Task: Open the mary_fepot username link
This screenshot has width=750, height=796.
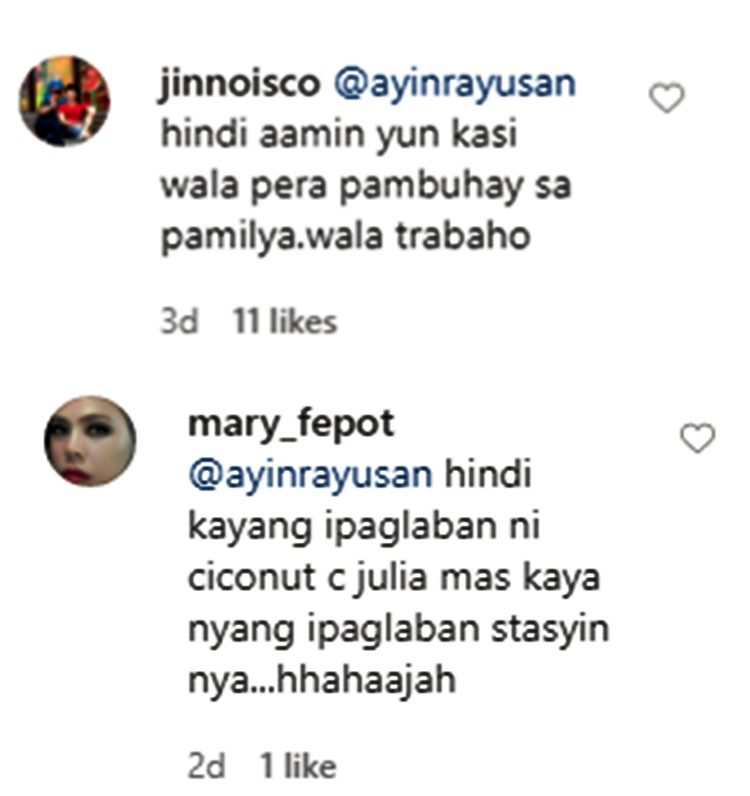Action: 291,424
